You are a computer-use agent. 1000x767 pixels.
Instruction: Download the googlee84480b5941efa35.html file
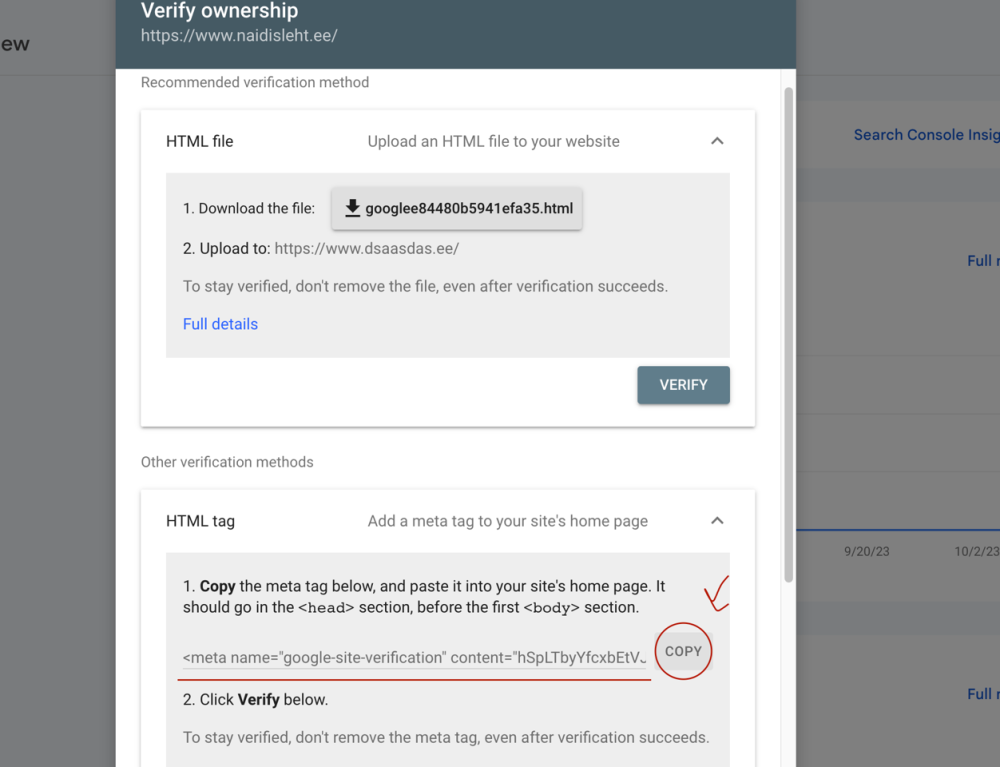coord(457,209)
